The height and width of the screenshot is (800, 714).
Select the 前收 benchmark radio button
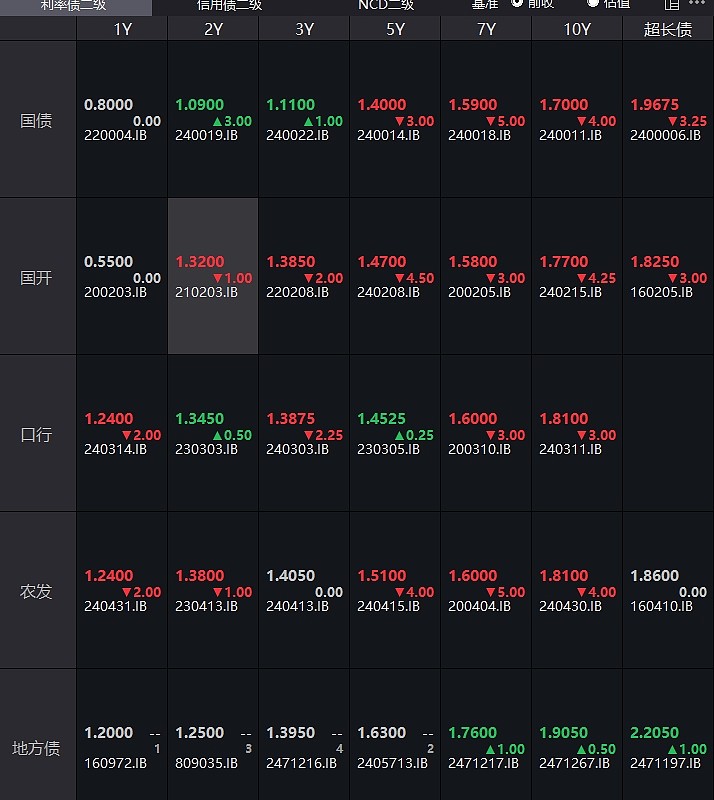(517, 3)
